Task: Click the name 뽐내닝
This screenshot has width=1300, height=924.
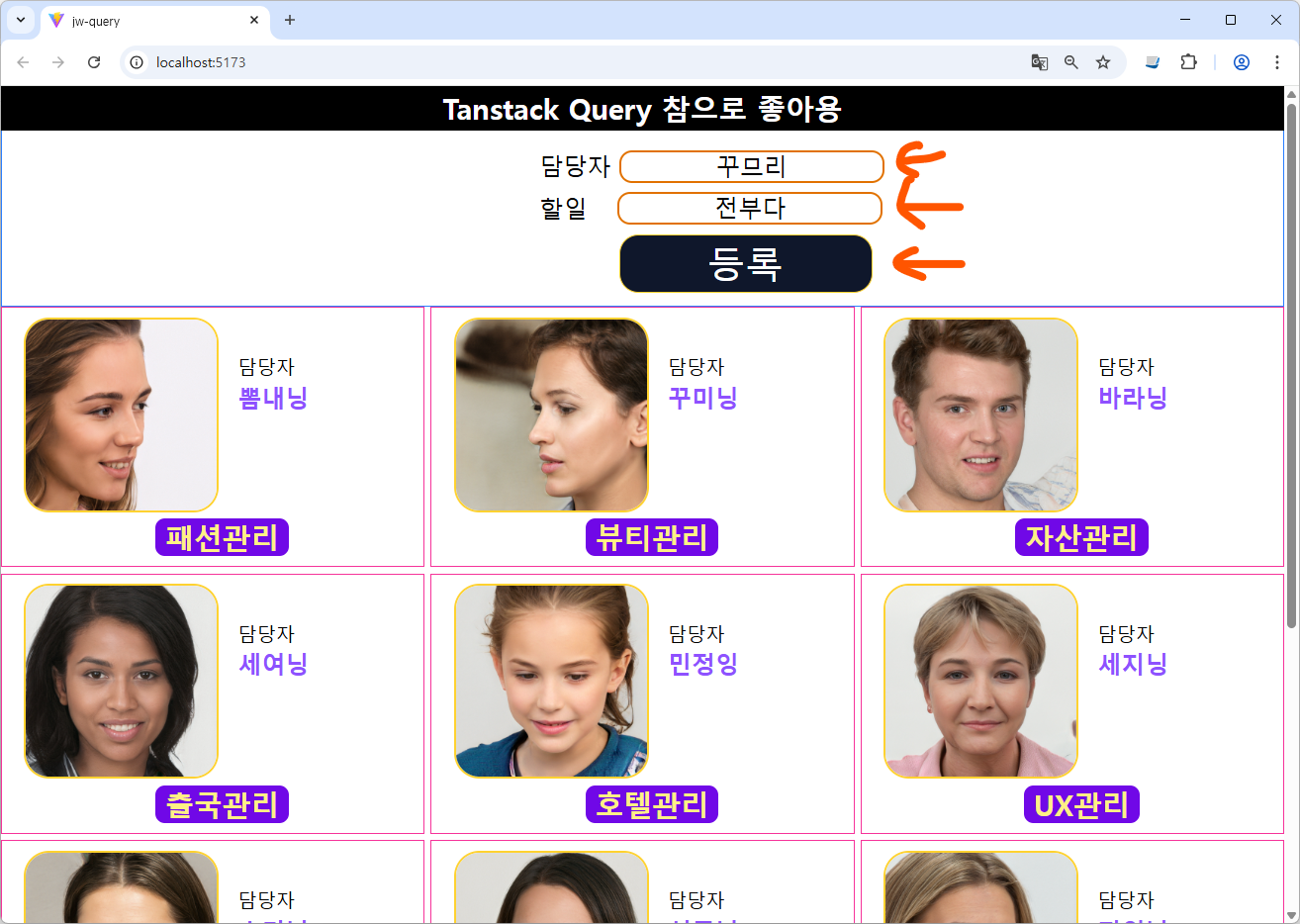Action: (273, 398)
